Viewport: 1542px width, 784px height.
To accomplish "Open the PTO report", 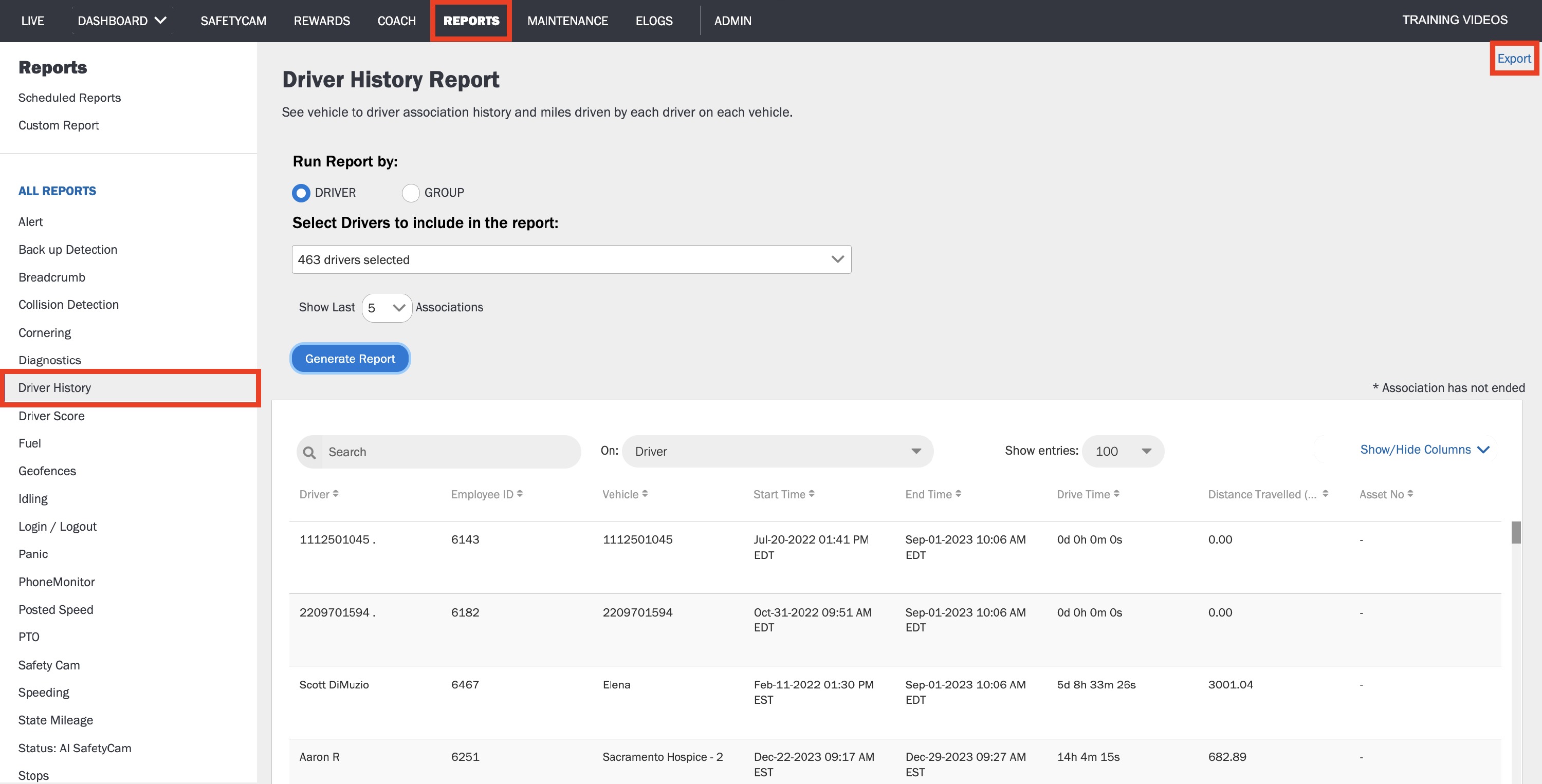I will pyautogui.click(x=29, y=637).
